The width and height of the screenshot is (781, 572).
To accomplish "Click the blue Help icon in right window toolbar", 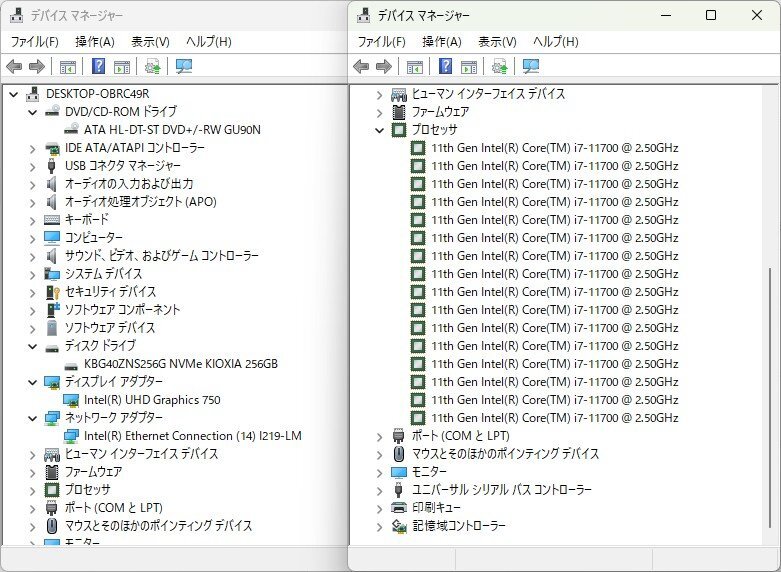I will pyautogui.click(x=446, y=66).
